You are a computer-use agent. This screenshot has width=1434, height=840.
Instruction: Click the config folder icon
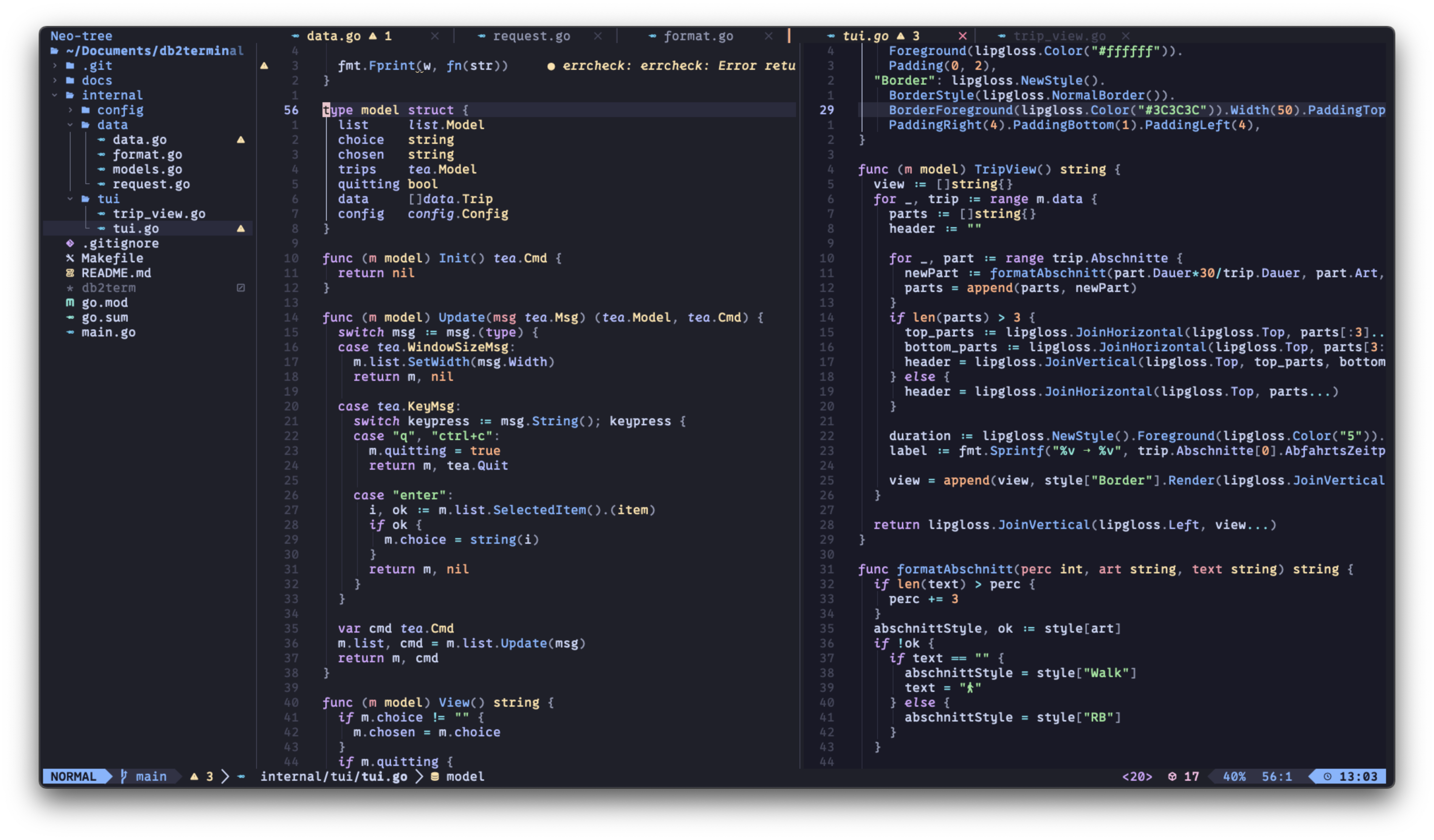click(x=86, y=110)
